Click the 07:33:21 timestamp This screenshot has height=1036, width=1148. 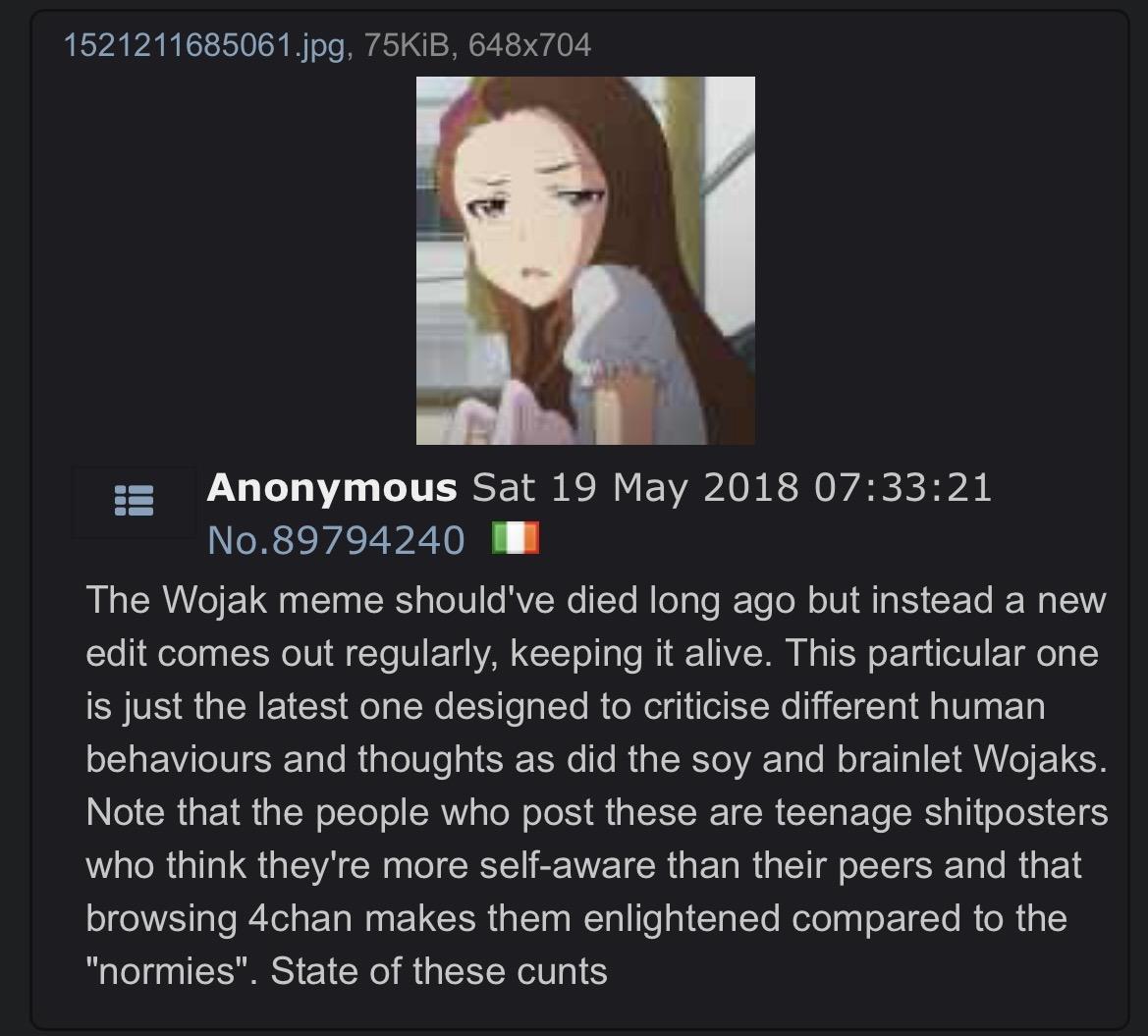point(902,488)
